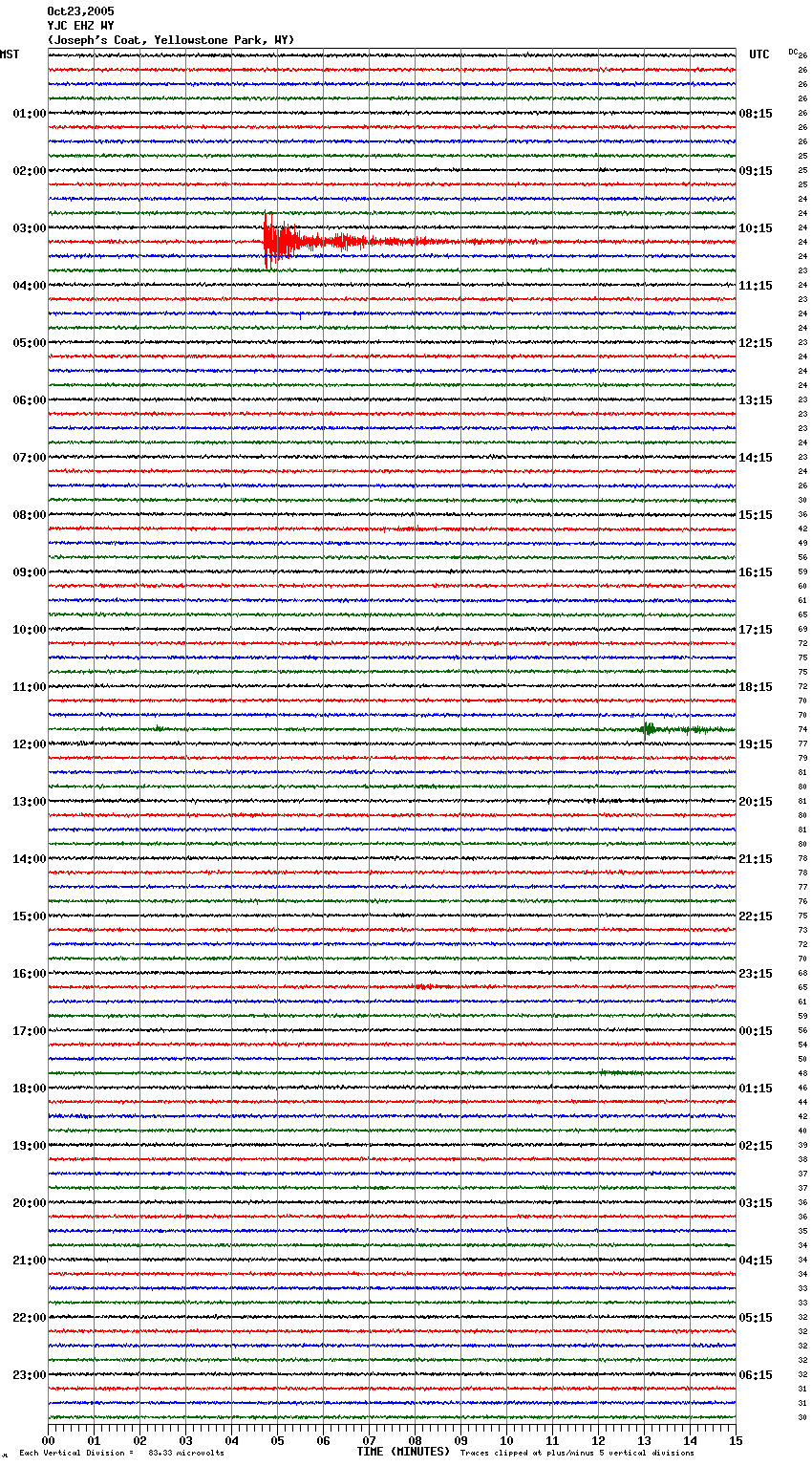Click the 18:15 UTC time label
Screen dimensions: 812x1466
[x=756, y=687]
